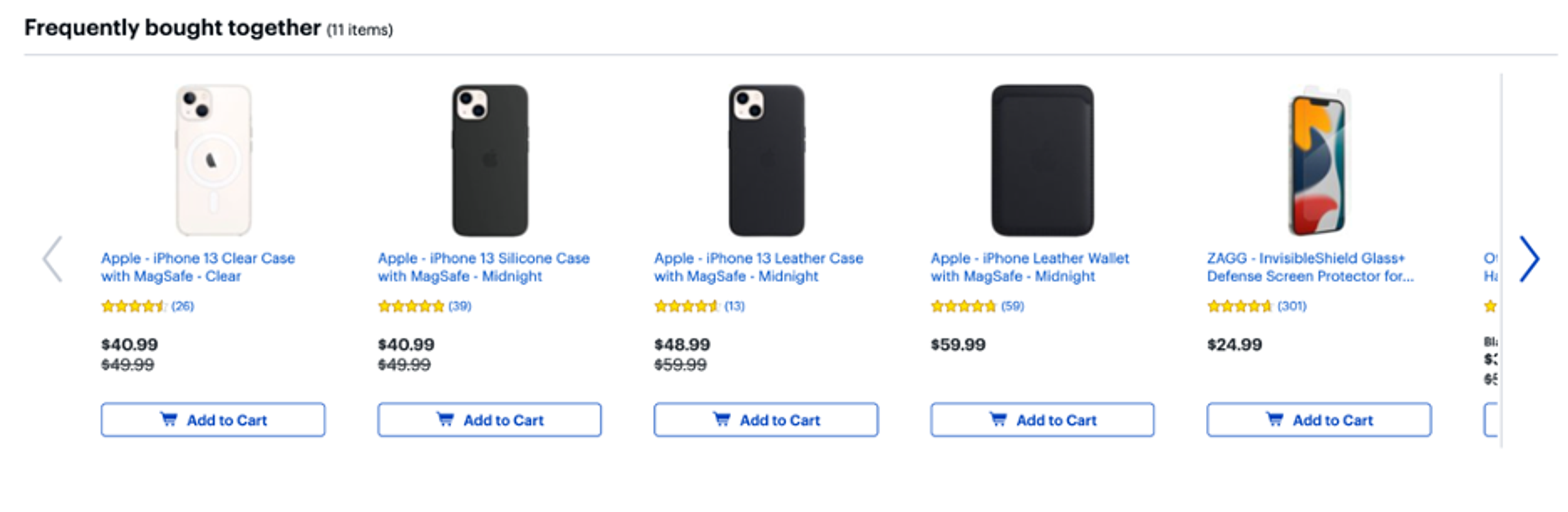Viewport: 1568px width, 512px height.
Task: Click the cart icon beside ZAGG Add to Cart text
Action: click(x=1275, y=419)
